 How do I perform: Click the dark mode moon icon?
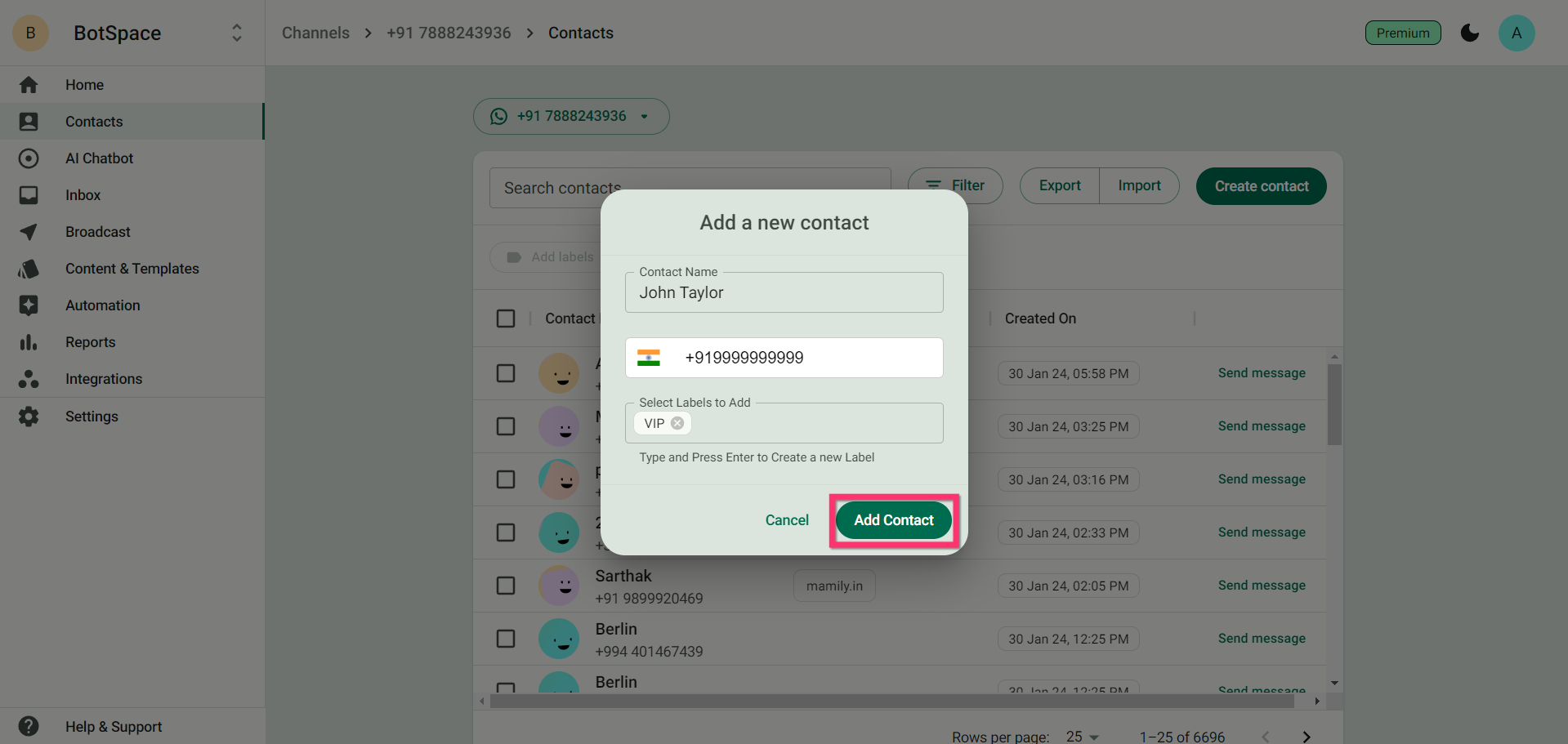pyautogui.click(x=1469, y=33)
